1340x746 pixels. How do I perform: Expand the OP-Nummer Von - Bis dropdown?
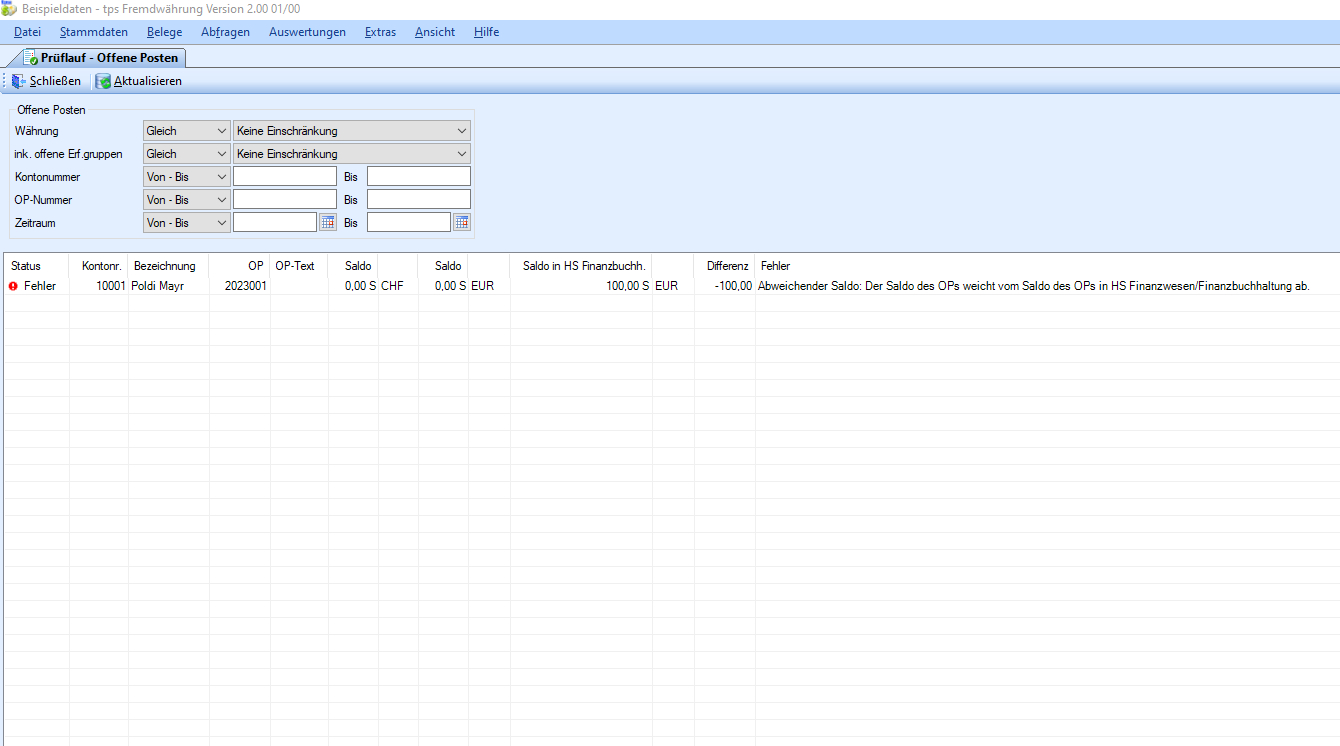pyautogui.click(x=186, y=200)
